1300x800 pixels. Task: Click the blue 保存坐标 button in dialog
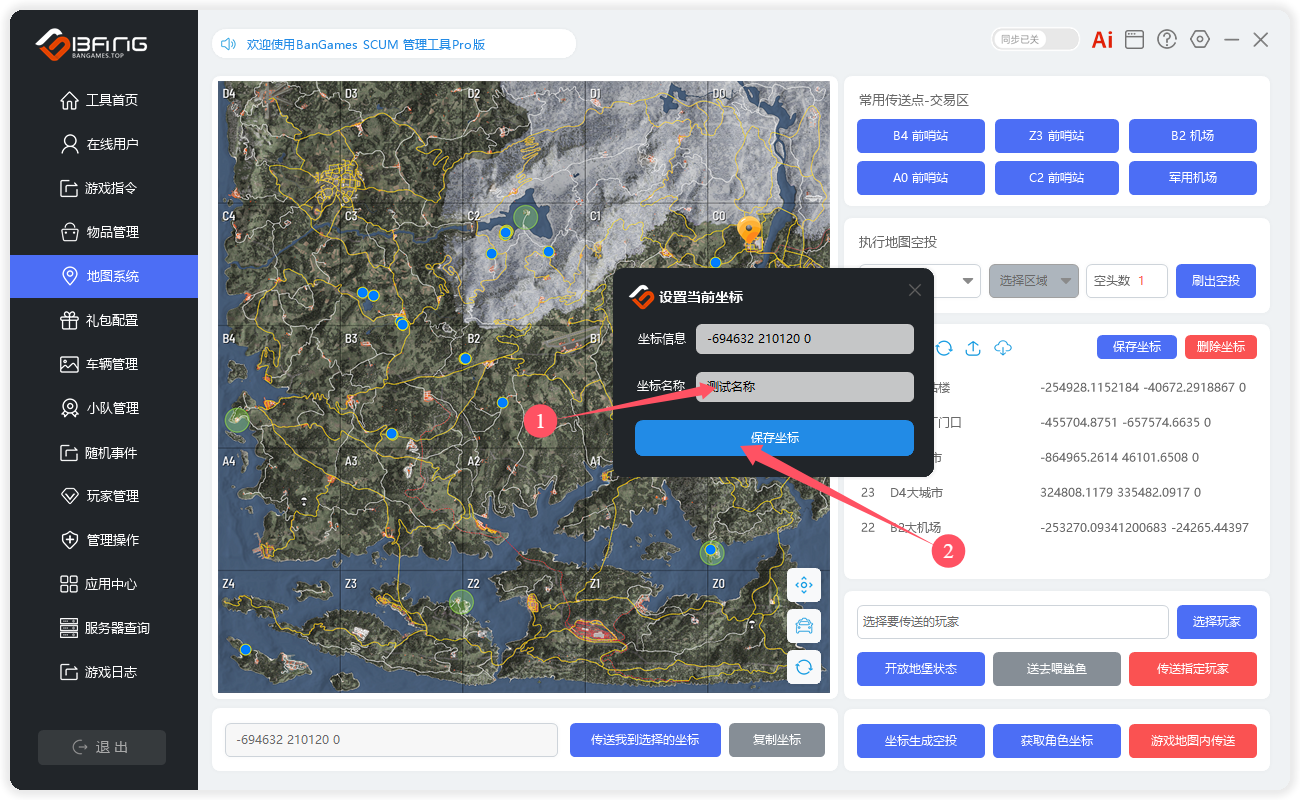(x=774, y=438)
